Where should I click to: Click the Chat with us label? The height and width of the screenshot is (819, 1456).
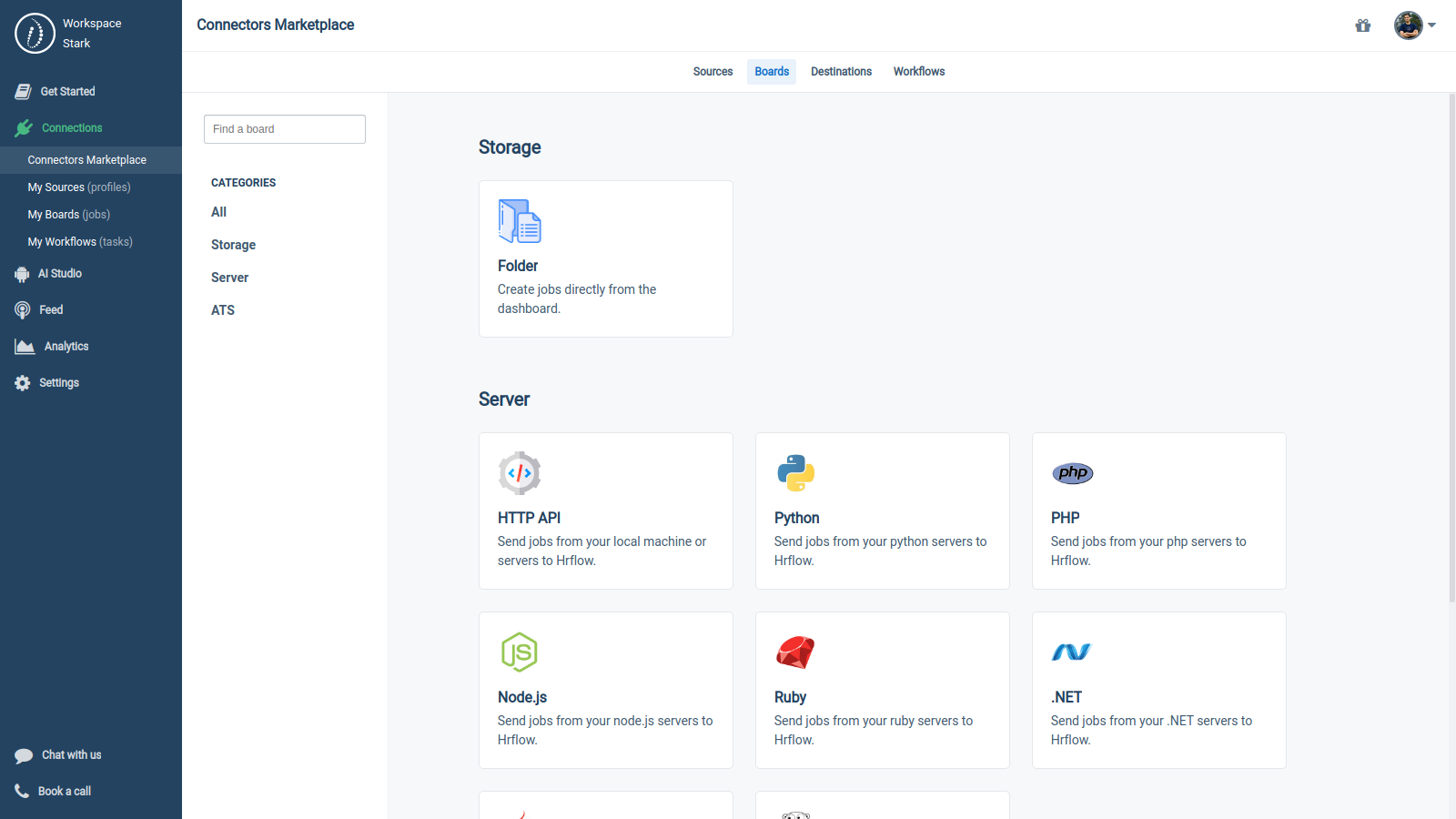(x=71, y=755)
